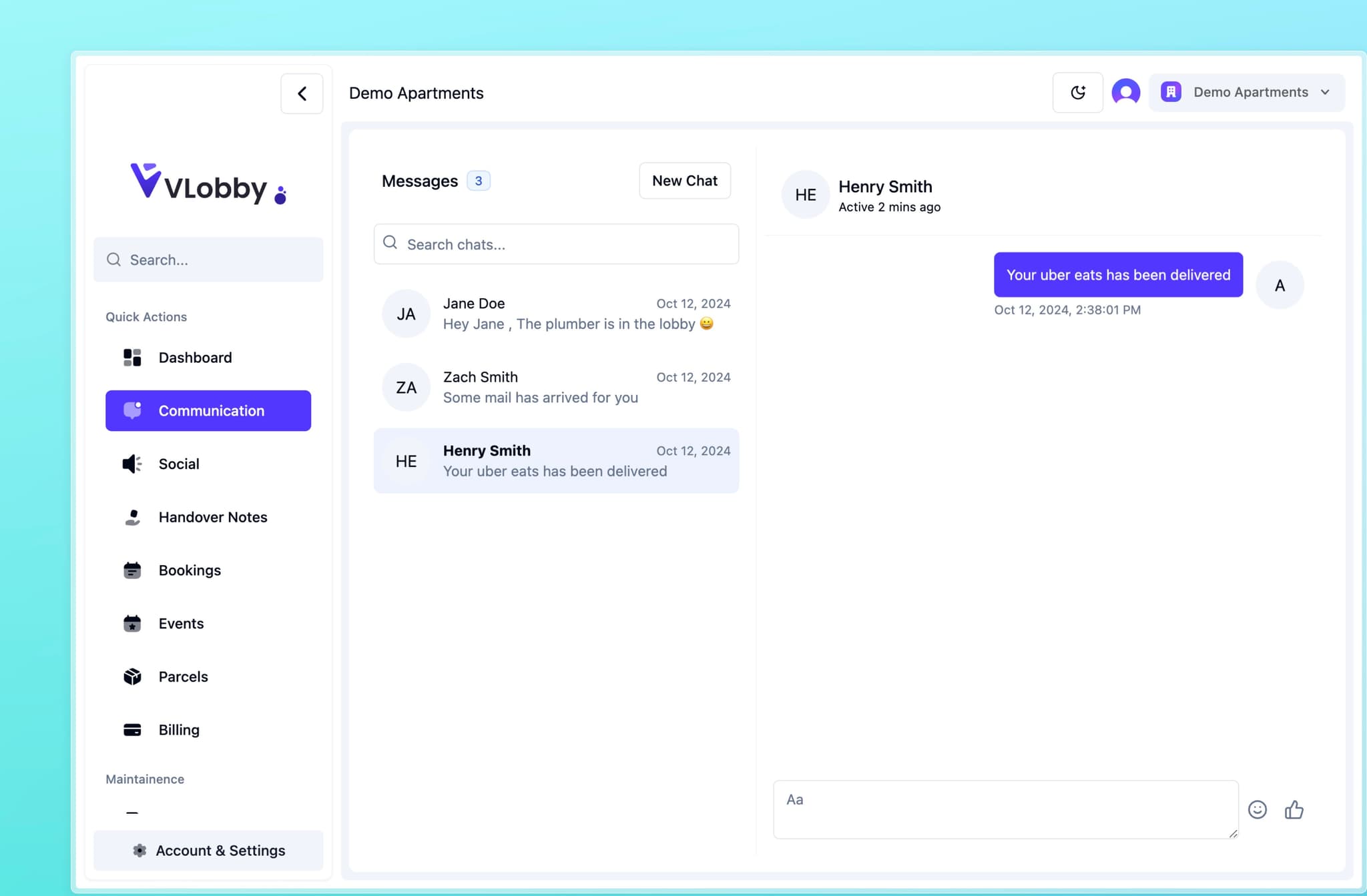Click HE avatar in chat list

coord(406,461)
